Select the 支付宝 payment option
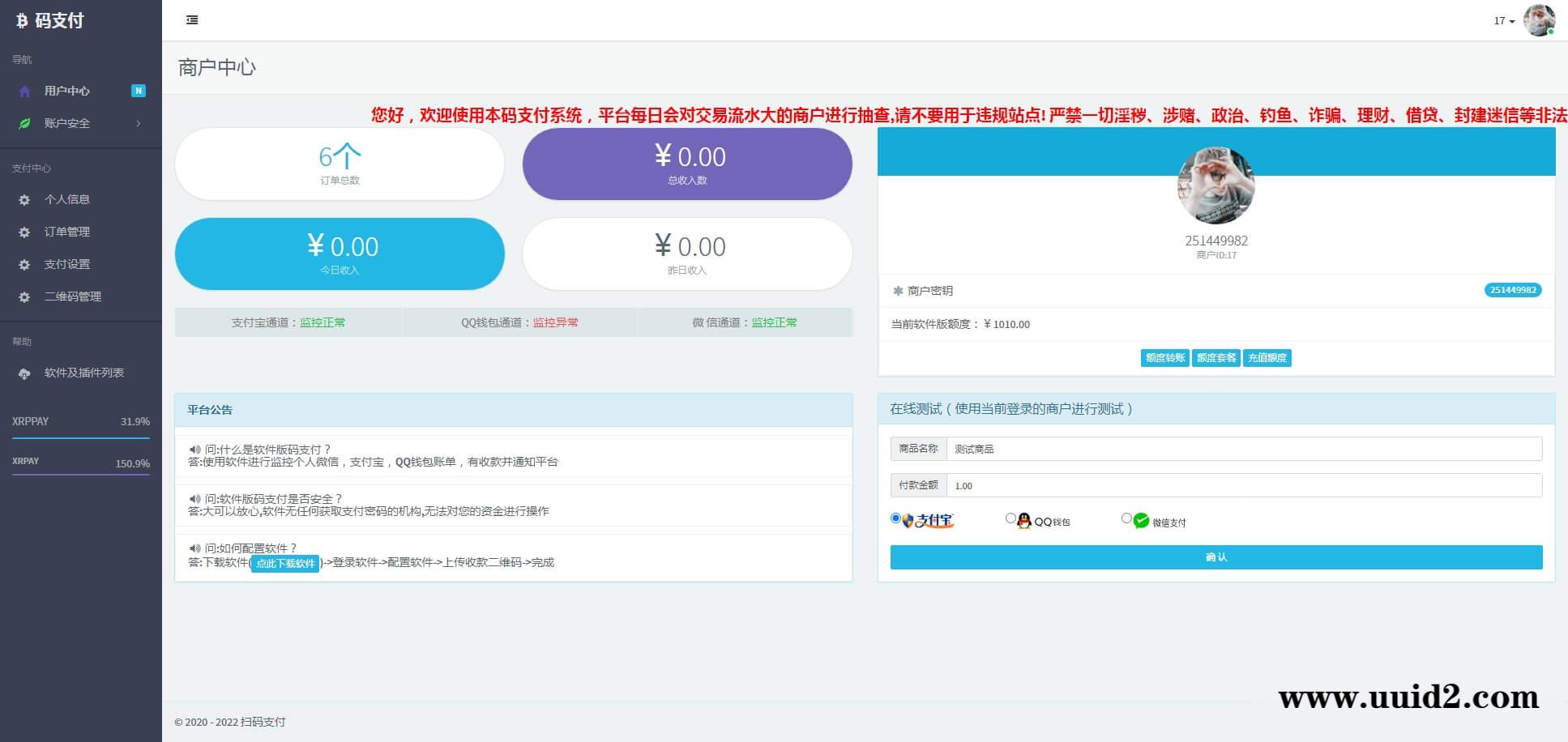This screenshot has width=1568, height=742. tap(895, 518)
